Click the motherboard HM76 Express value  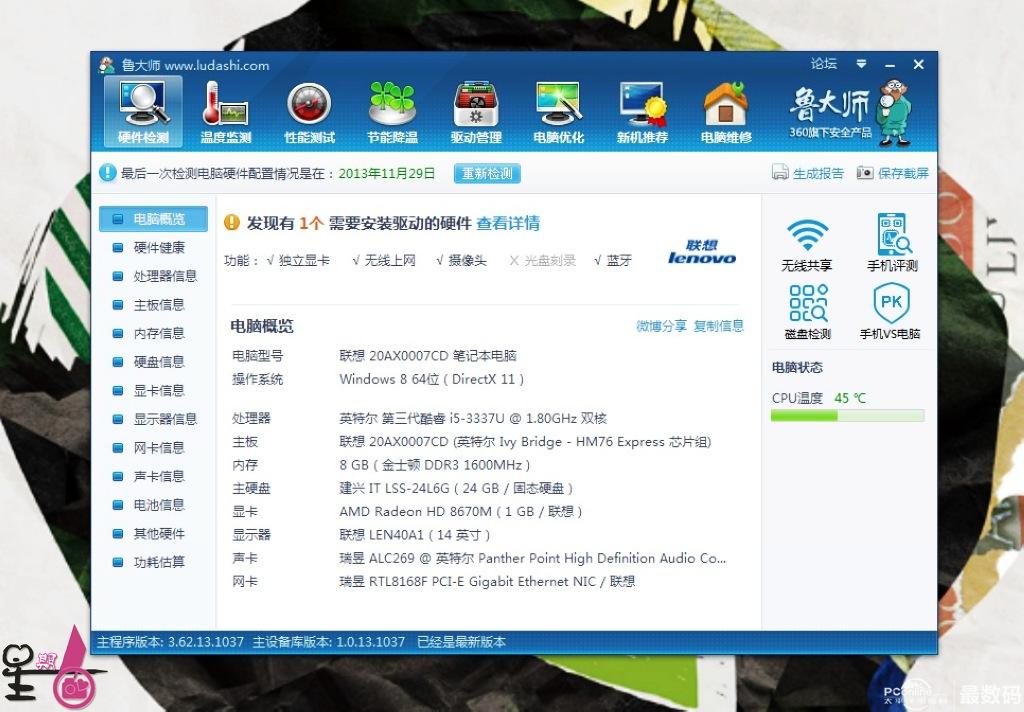point(525,442)
